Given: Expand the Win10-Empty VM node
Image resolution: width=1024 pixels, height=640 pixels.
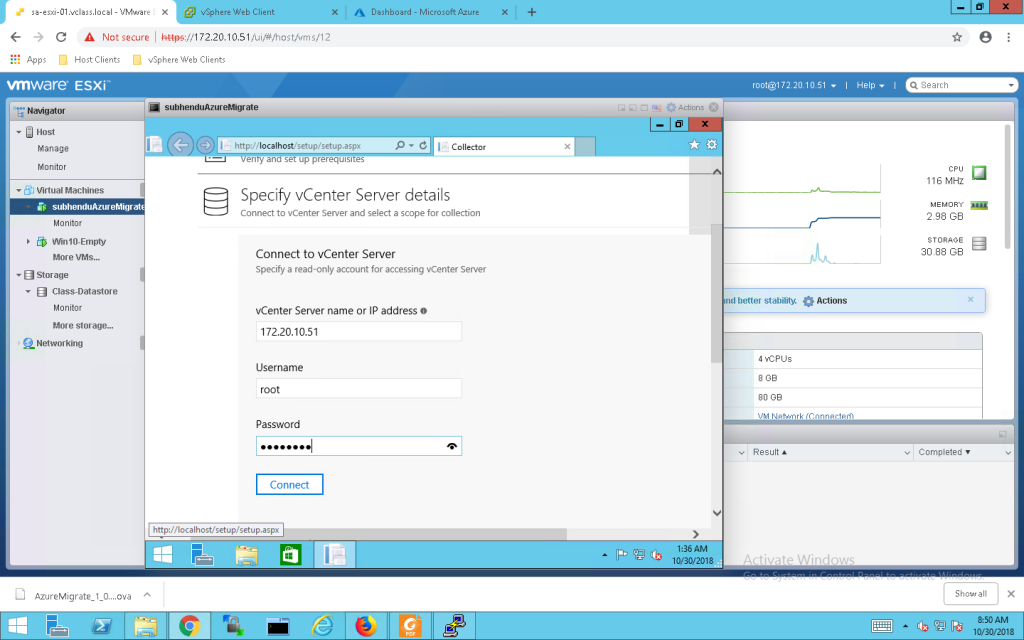Looking at the screenshot, I should [x=28, y=242].
